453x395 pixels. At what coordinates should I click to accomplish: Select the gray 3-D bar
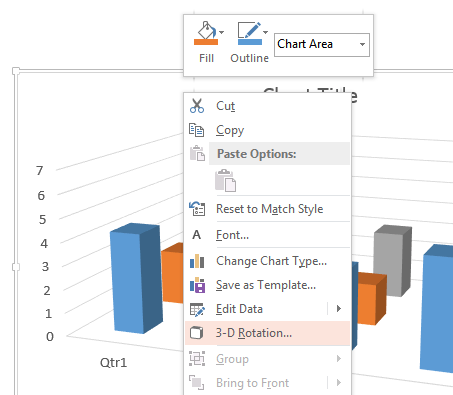pyautogui.click(x=393, y=261)
